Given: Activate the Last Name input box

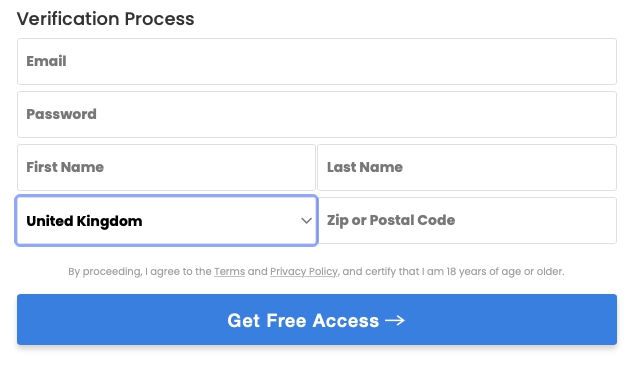Looking at the screenshot, I should point(467,167).
